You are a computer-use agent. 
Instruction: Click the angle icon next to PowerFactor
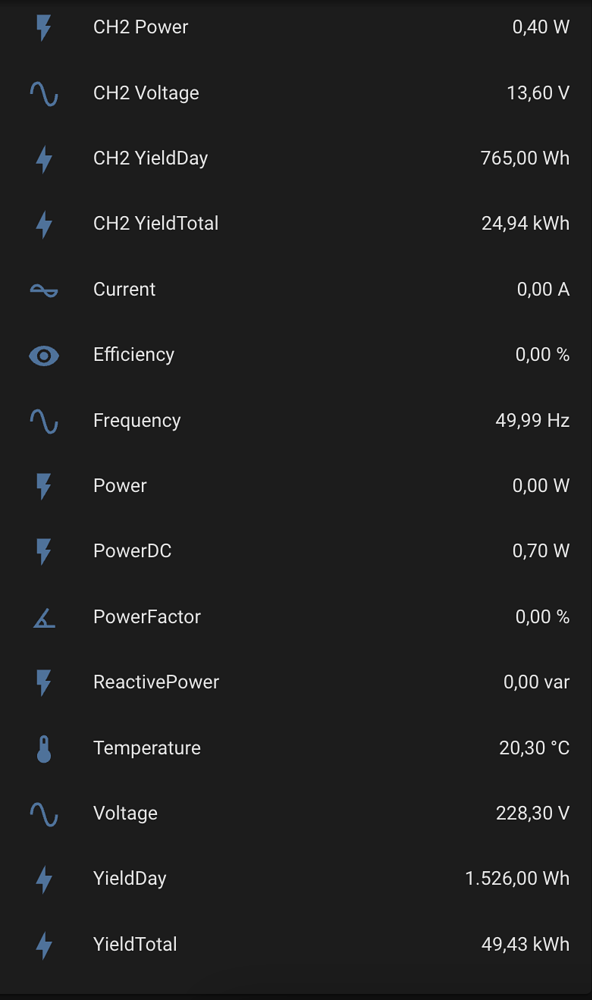(x=43, y=617)
